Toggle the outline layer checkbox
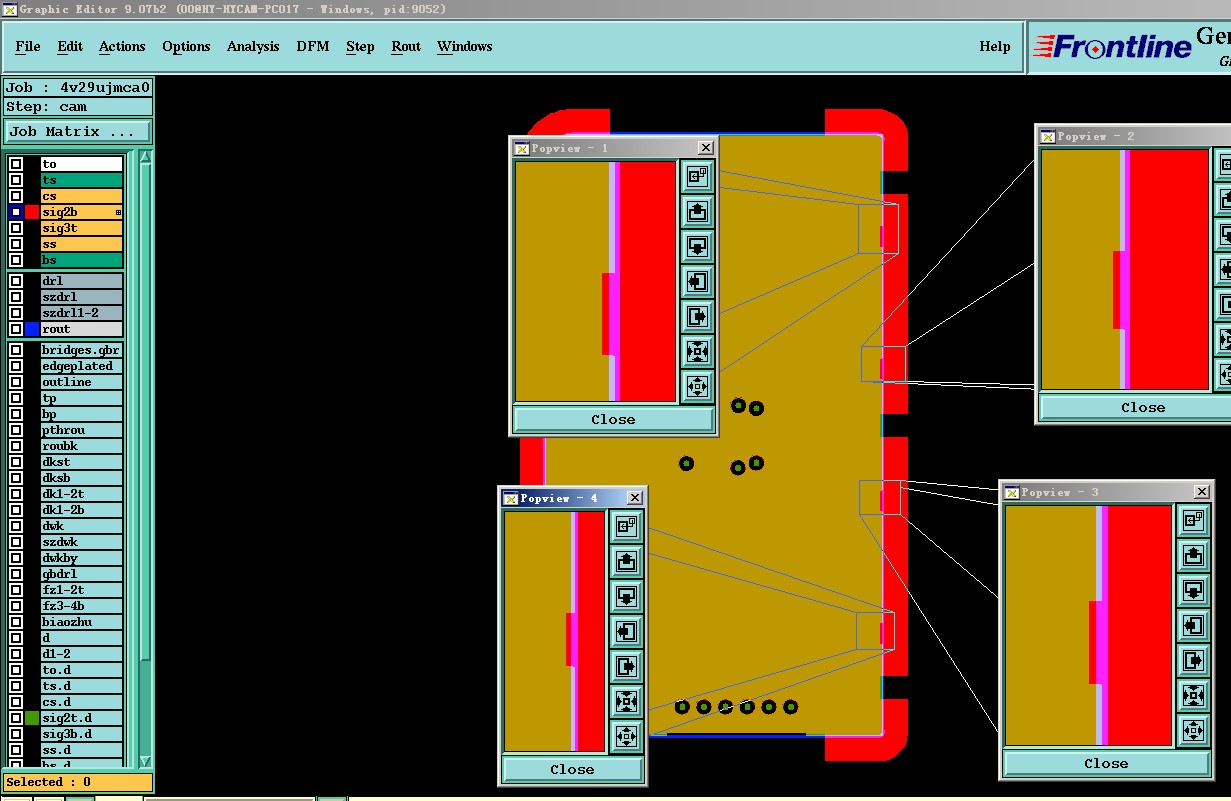 (x=16, y=382)
